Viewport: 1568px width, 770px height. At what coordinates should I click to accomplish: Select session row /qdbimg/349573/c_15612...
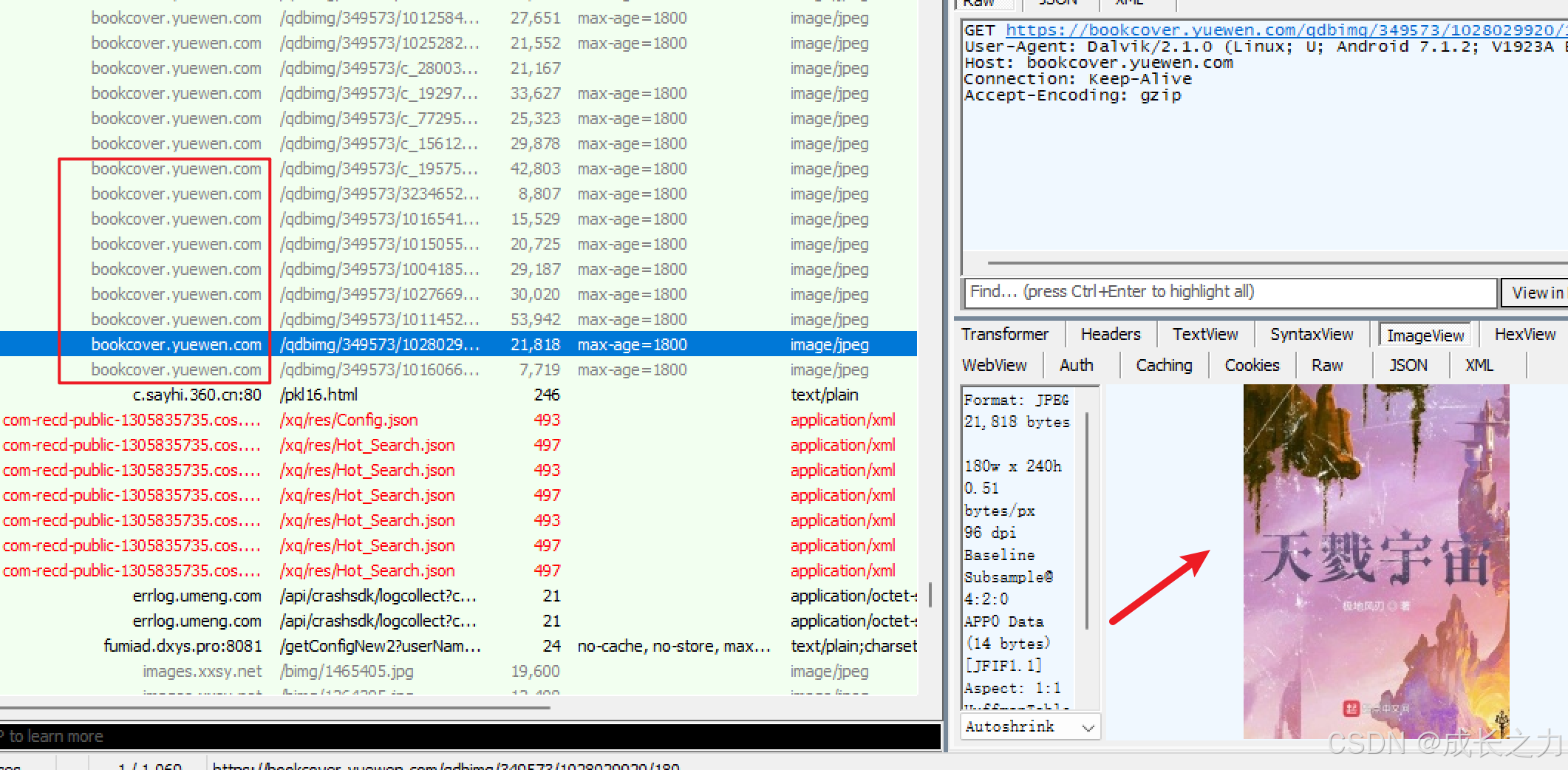tap(458, 143)
